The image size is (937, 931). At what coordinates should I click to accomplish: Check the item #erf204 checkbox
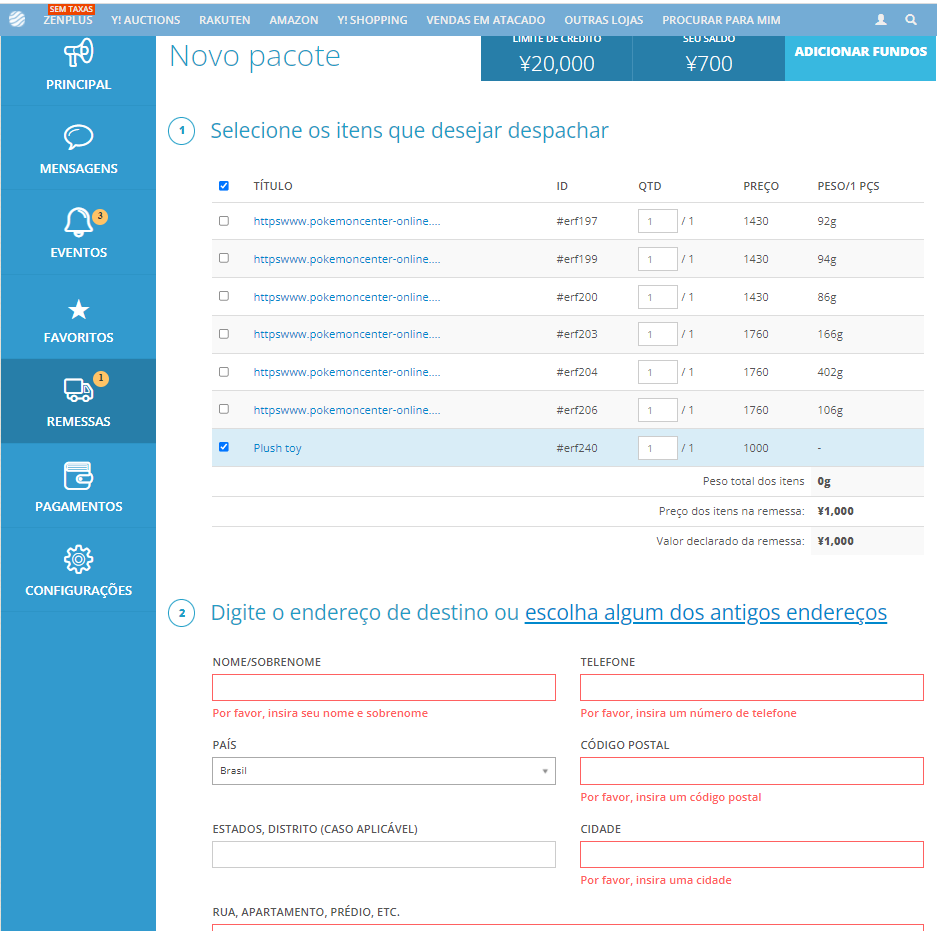pos(223,372)
